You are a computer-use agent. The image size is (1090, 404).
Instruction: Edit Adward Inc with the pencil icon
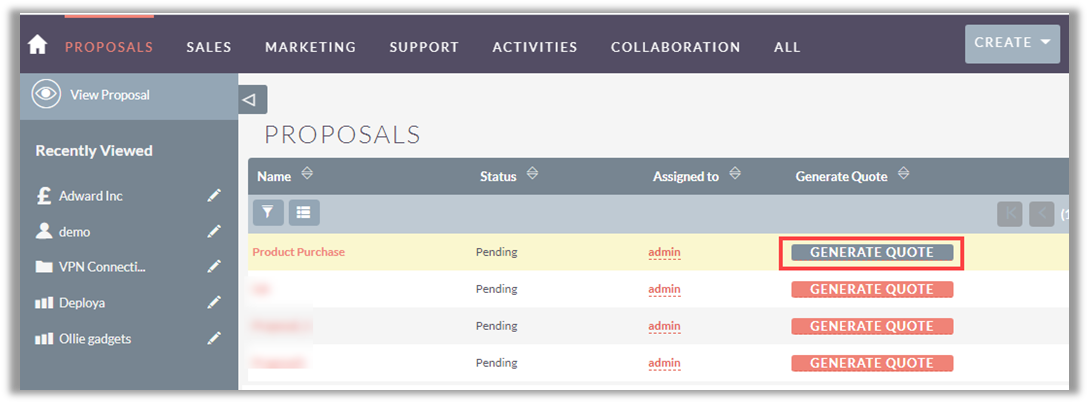214,196
